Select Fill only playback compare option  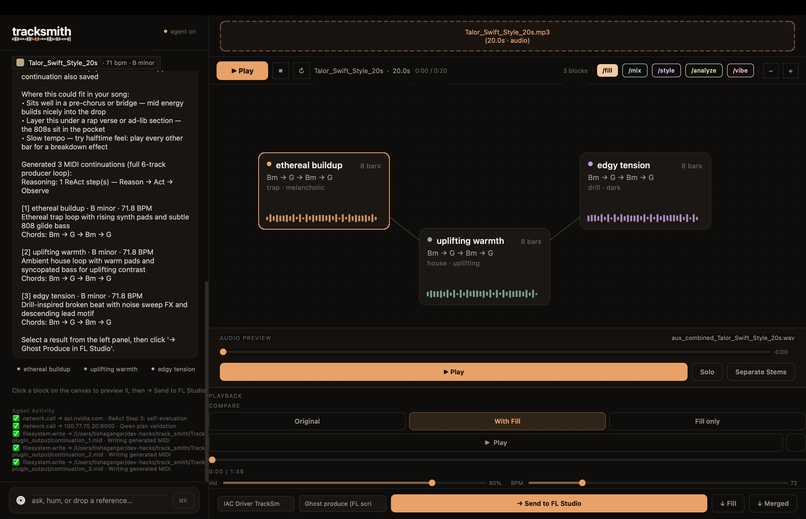tap(707, 421)
